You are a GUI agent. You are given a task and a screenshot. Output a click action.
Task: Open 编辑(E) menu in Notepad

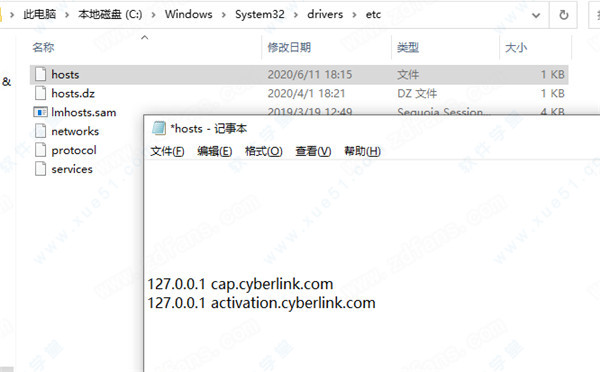coord(215,151)
